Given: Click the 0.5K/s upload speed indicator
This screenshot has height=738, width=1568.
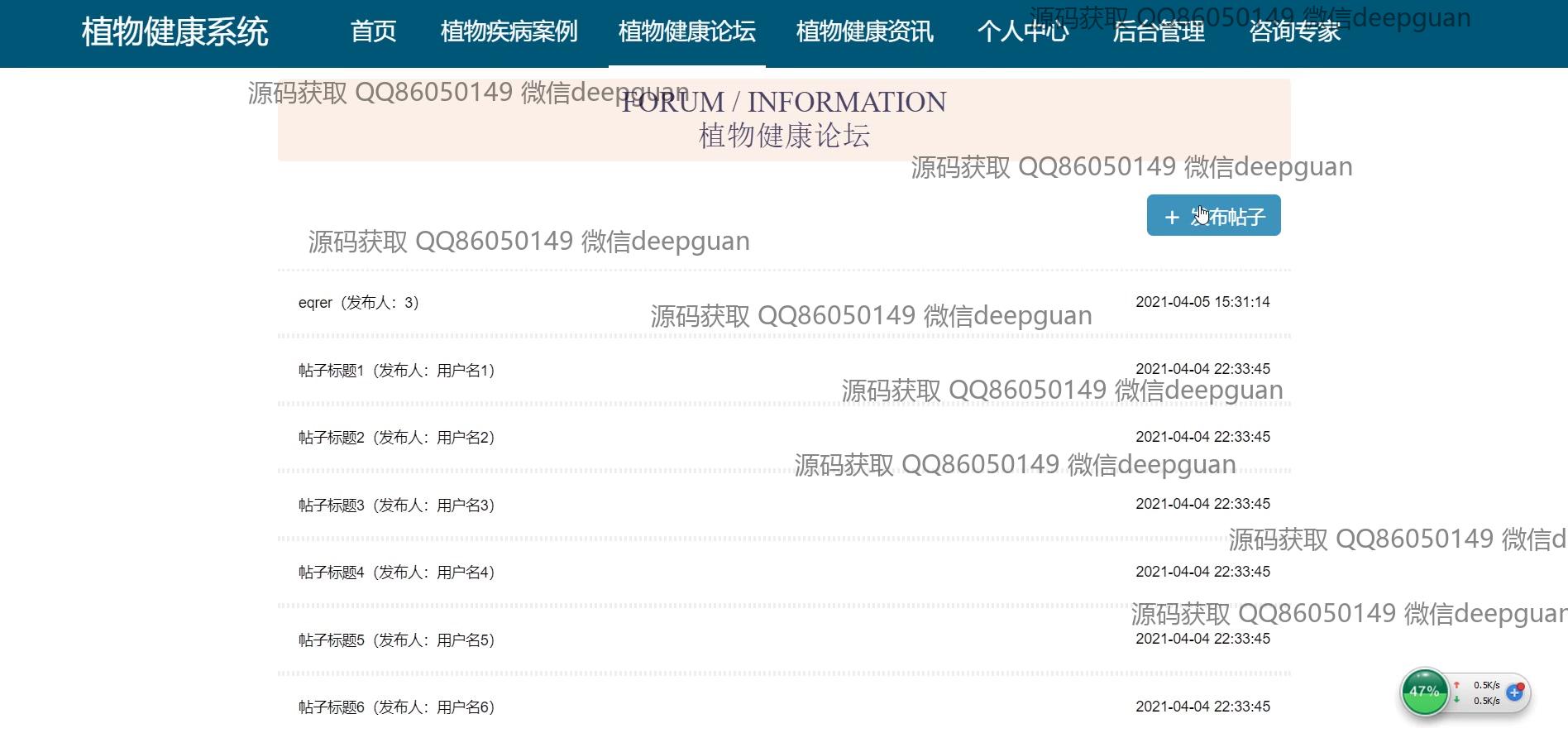Looking at the screenshot, I should 1479,685.
